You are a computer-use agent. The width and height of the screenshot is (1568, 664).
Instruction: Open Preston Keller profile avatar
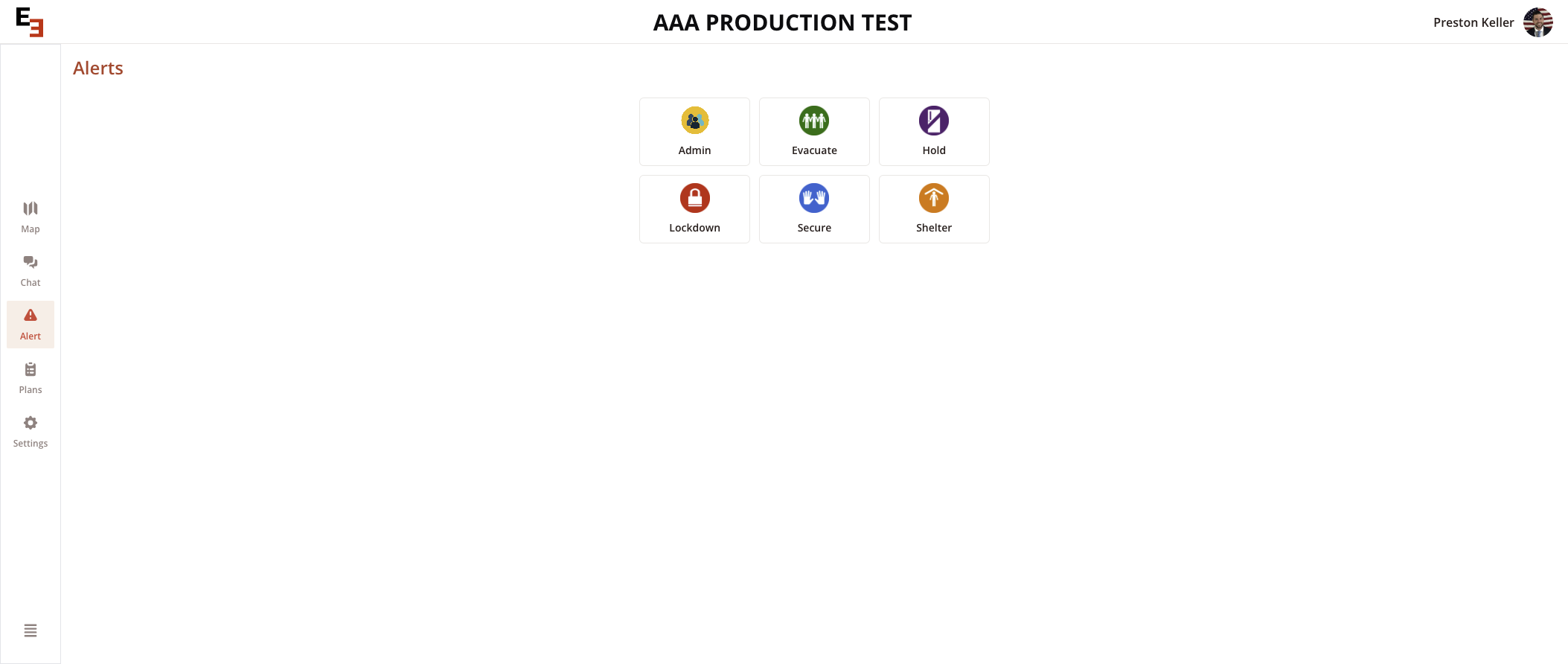click(1537, 22)
